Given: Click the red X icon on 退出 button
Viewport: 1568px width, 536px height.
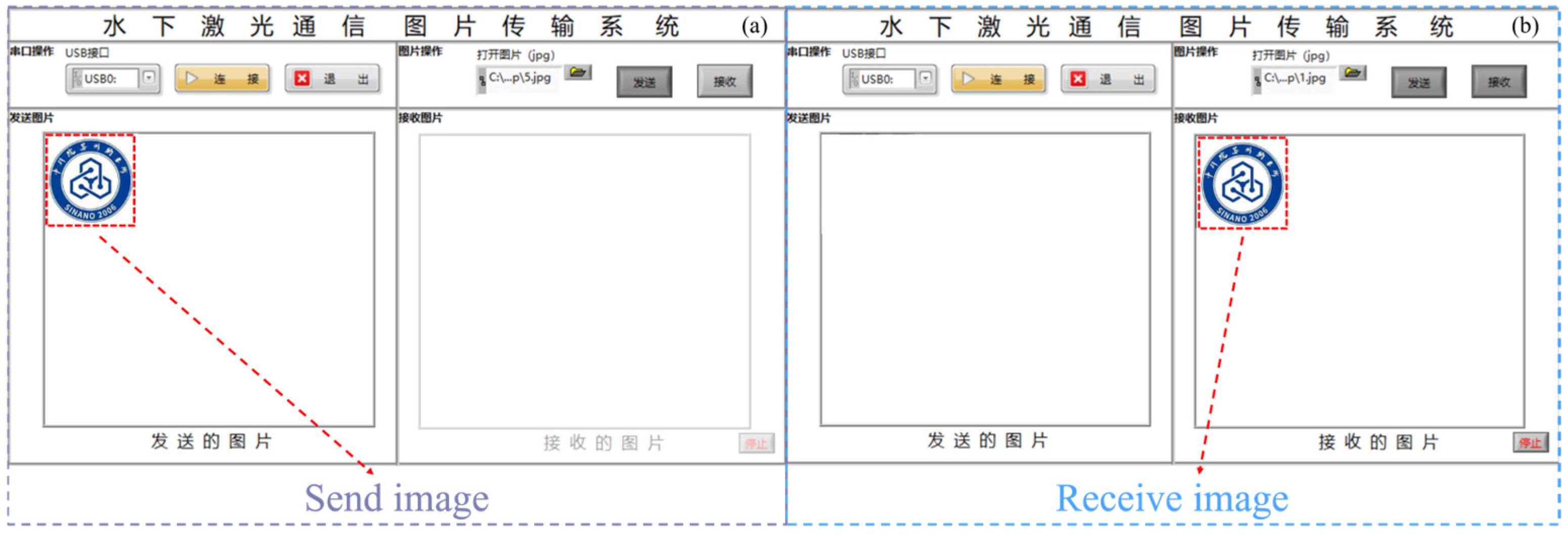Looking at the screenshot, I should 302,78.
